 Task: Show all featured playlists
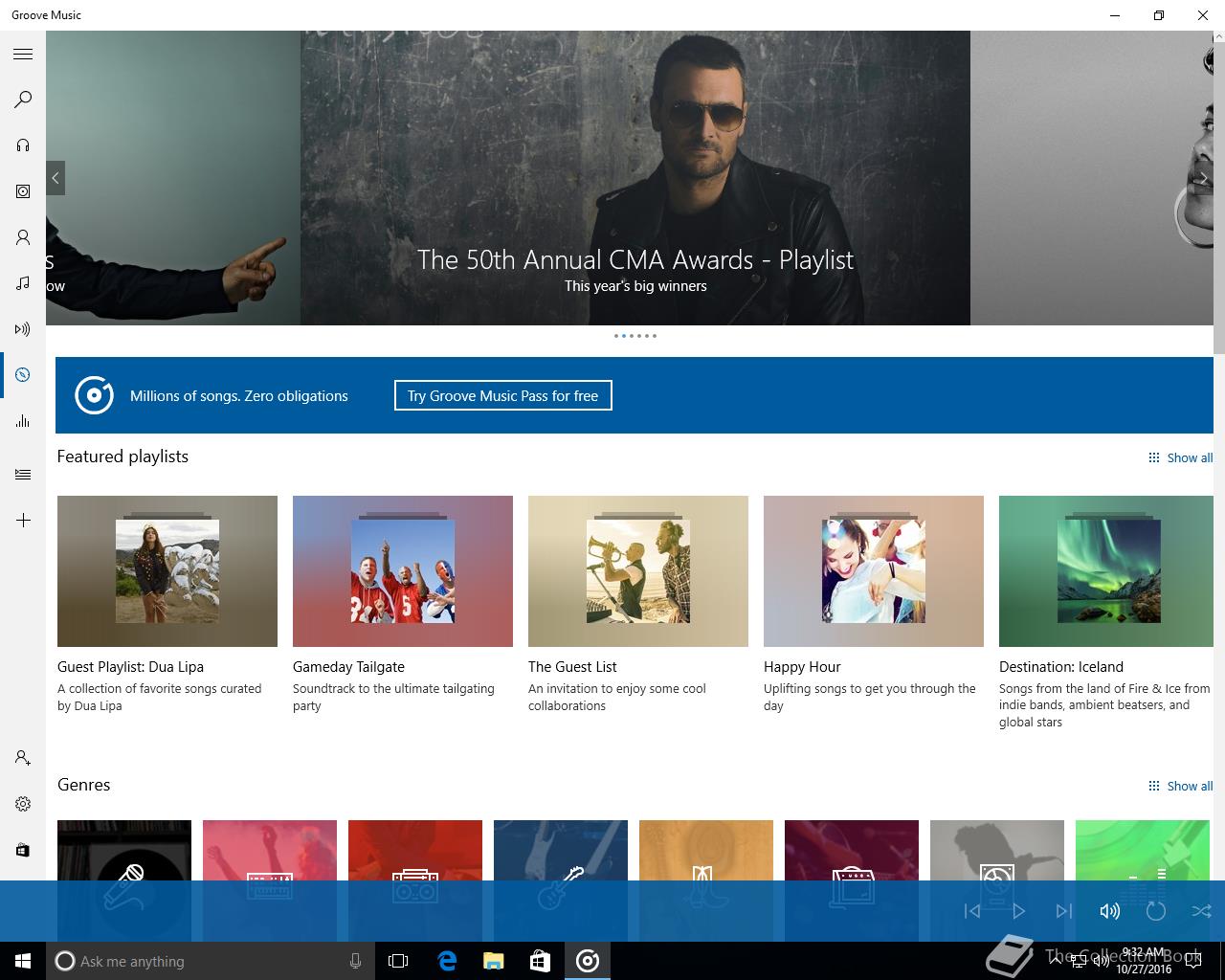[1181, 457]
